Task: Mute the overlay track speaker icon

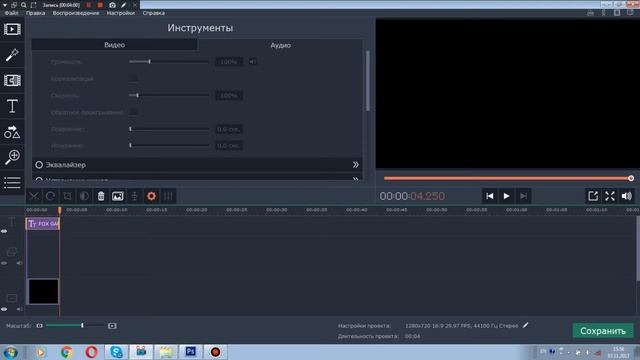Action: tap(19, 263)
